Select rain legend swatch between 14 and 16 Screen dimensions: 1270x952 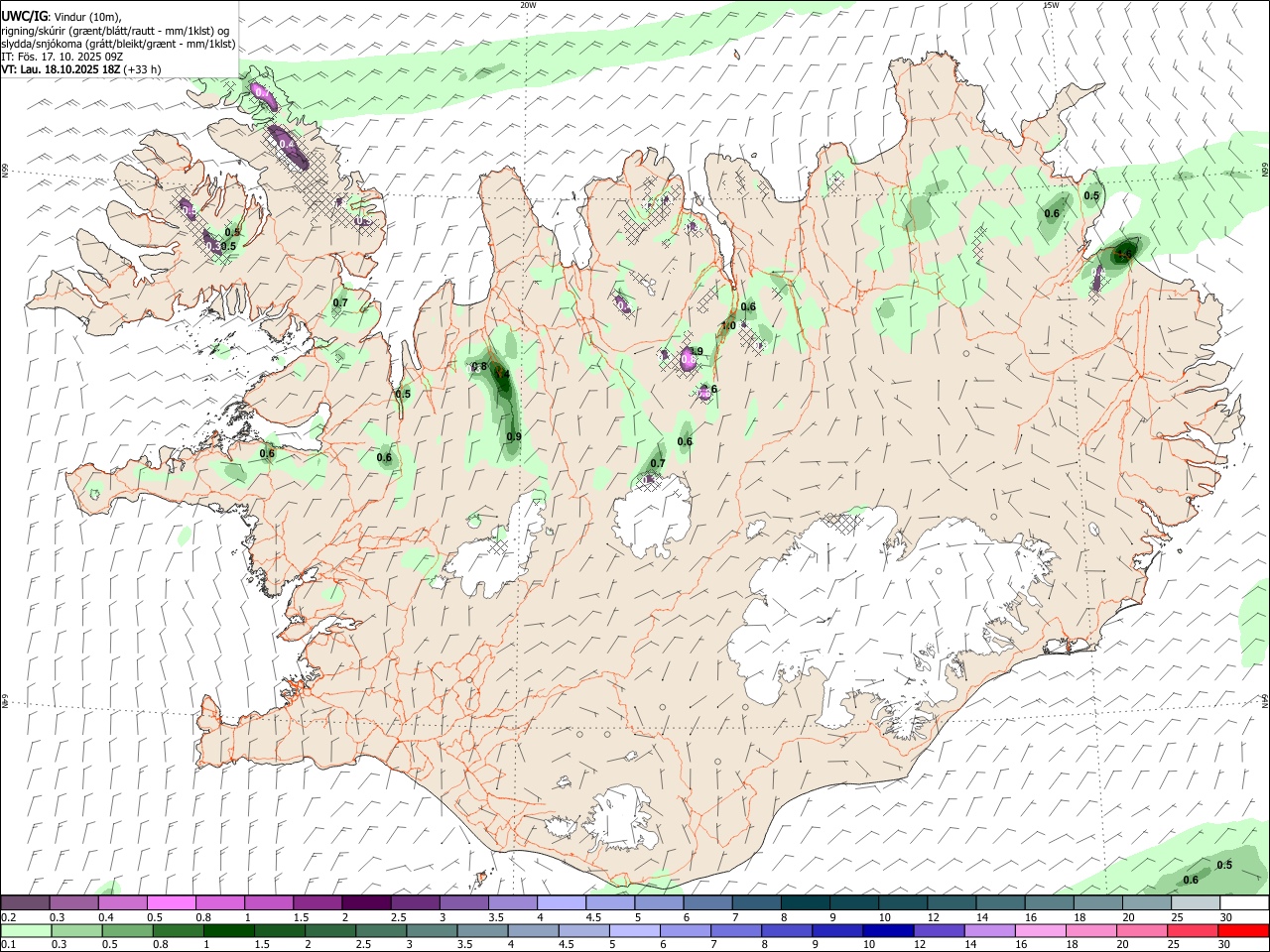[x=988, y=930]
